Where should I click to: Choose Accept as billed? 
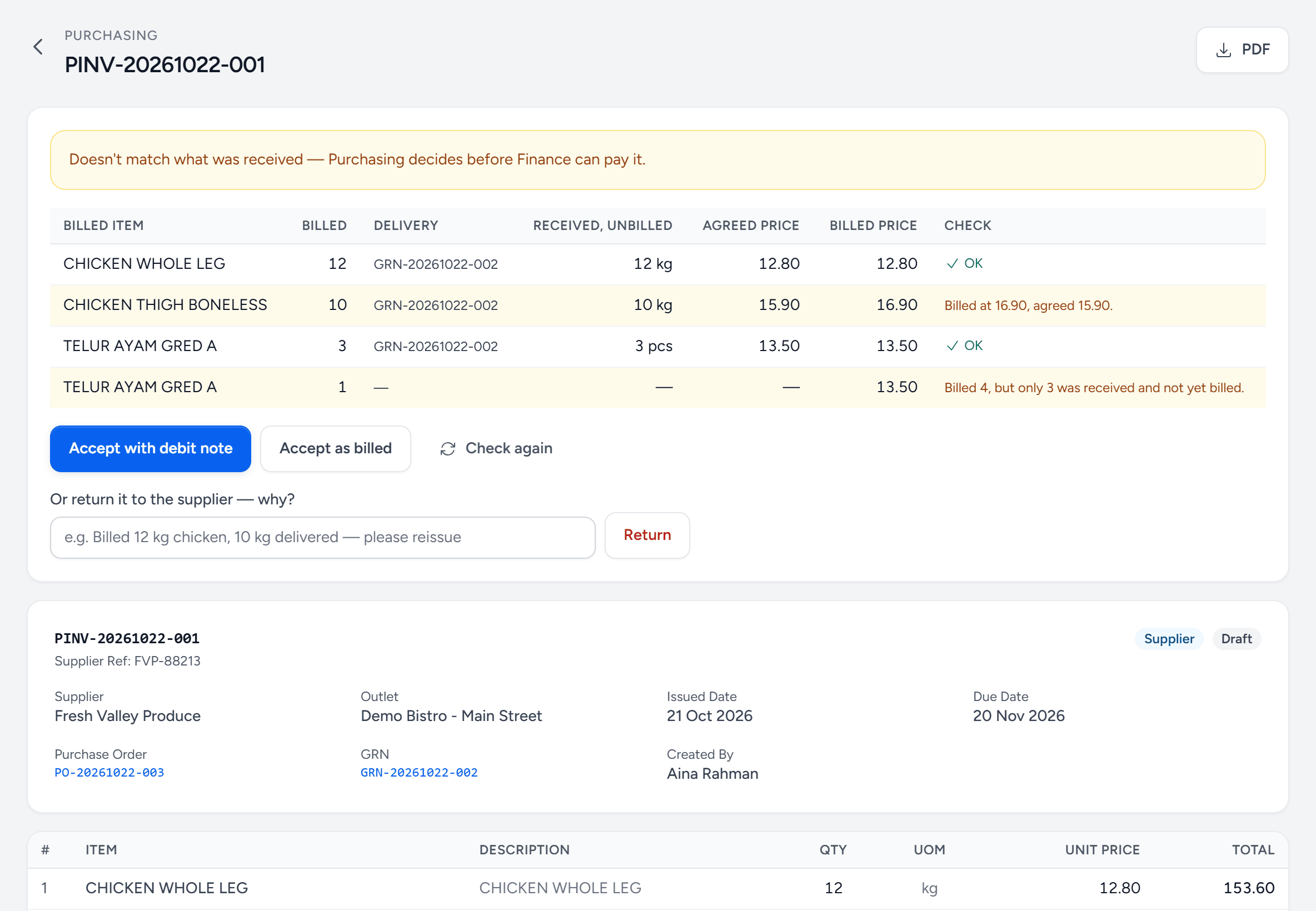[x=336, y=449]
